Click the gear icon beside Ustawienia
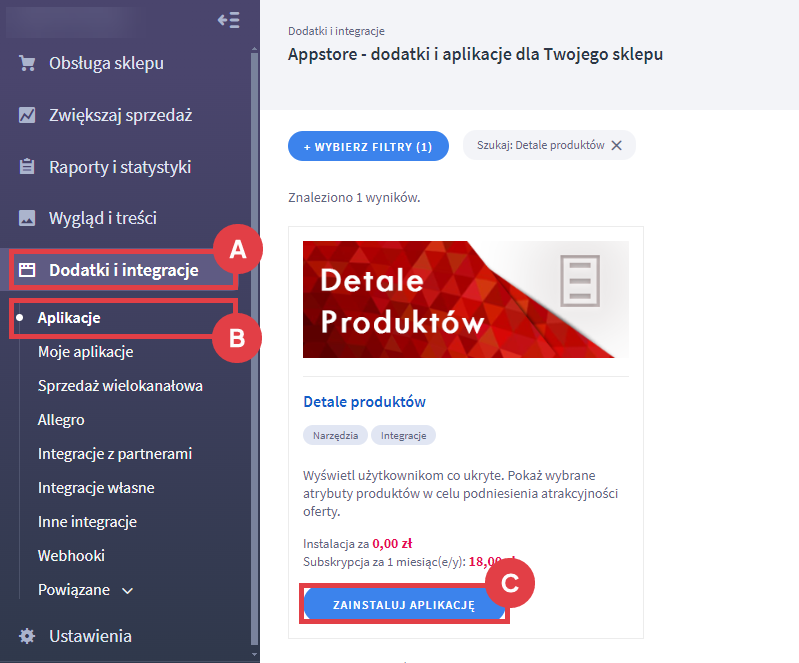The height and width of the screenshot is (663, 799). pyautogui.click(x=27, y=636)
